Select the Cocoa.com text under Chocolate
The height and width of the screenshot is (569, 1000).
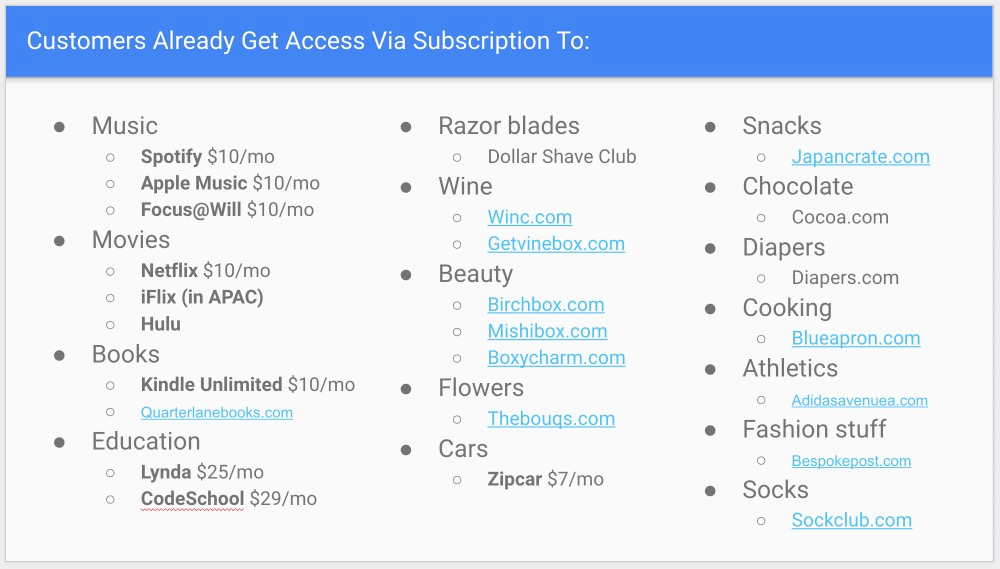click(840, 217)
